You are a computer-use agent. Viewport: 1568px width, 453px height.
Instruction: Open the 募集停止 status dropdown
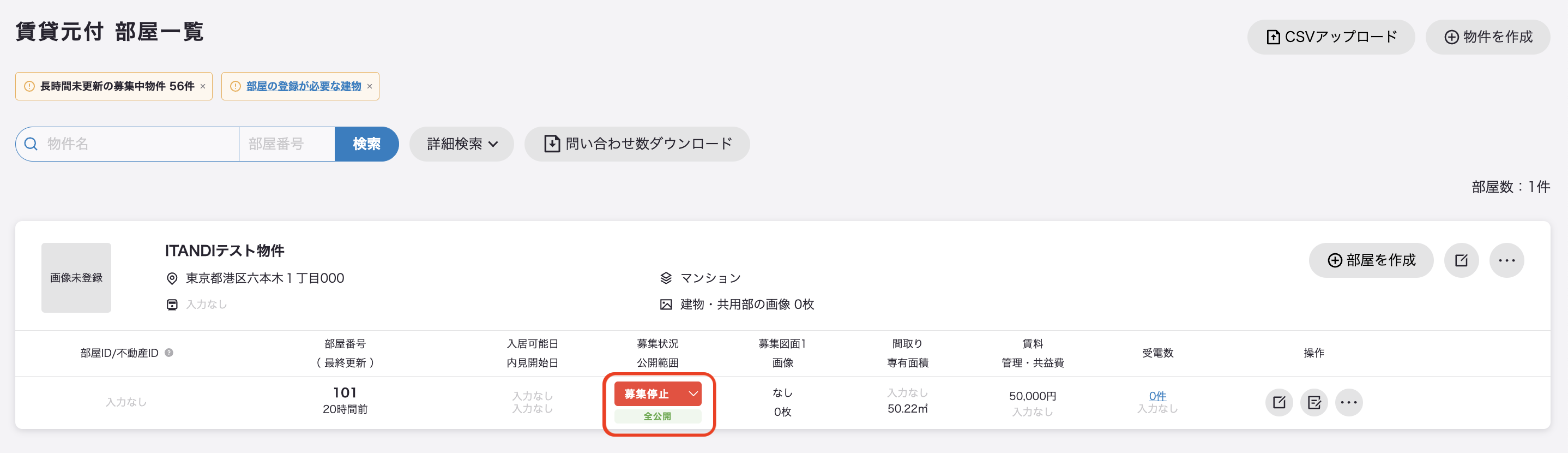pyautogui.click(x=658, y=394)
